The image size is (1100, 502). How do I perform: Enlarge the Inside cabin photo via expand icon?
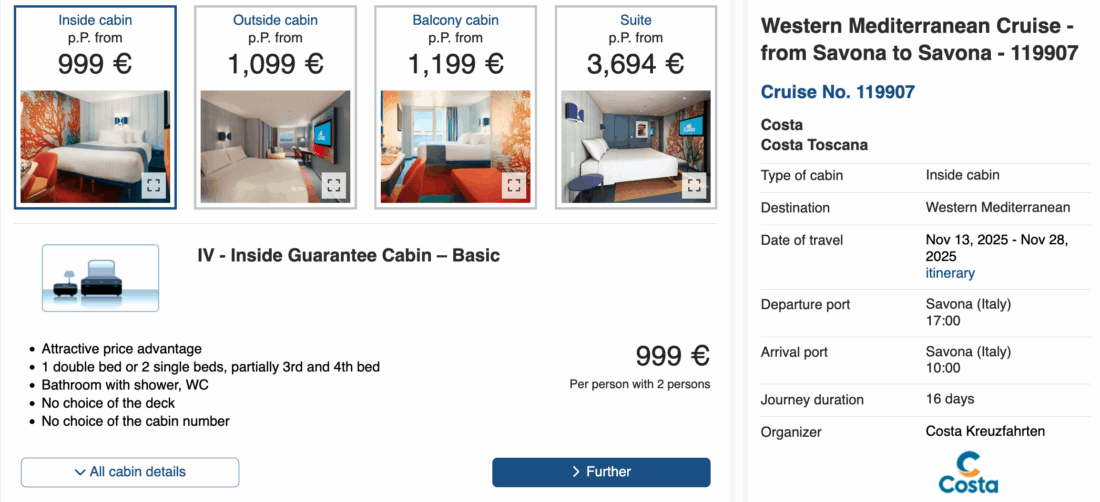click(x=153, y=185)
